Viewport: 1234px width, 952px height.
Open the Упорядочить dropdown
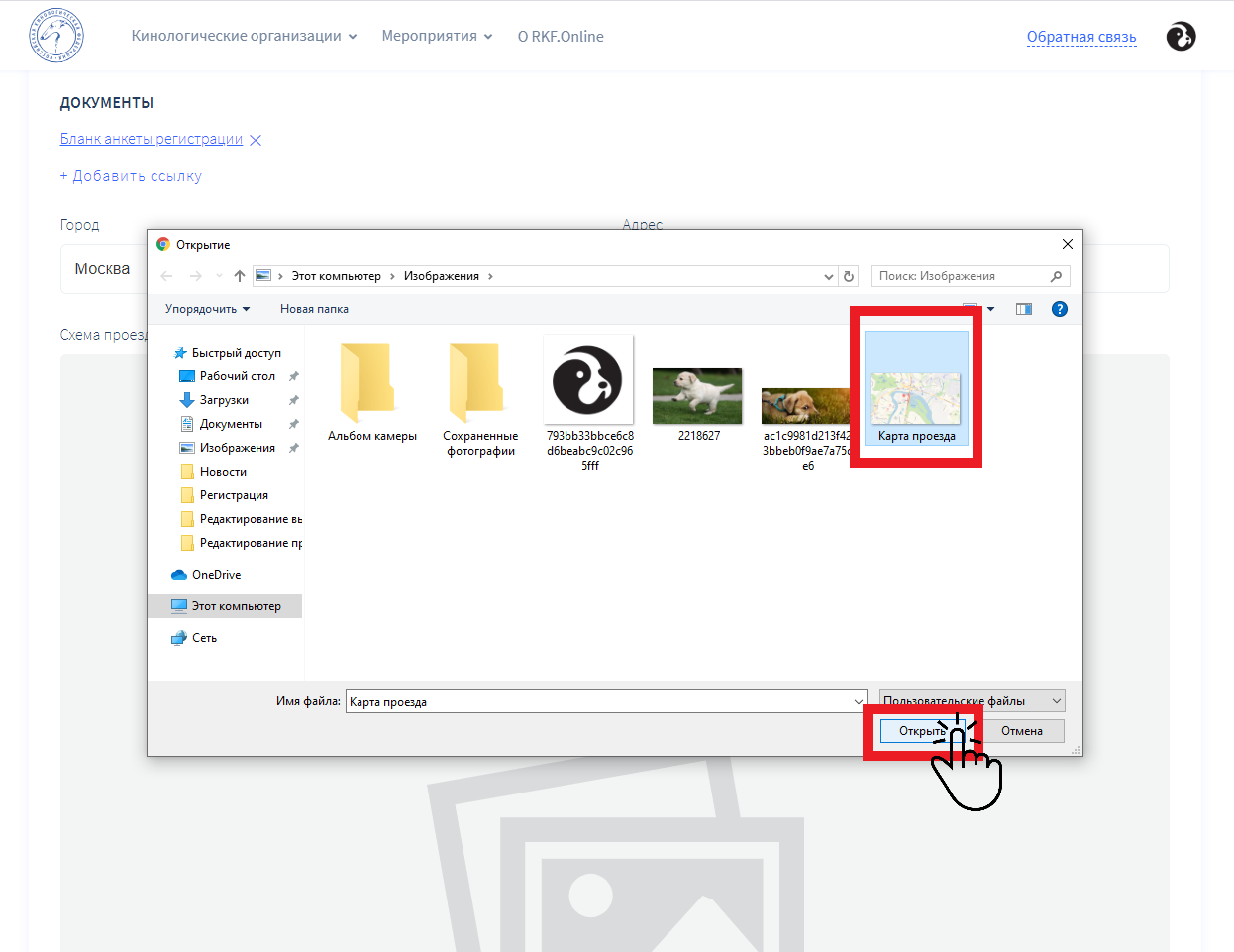point(207,309)
